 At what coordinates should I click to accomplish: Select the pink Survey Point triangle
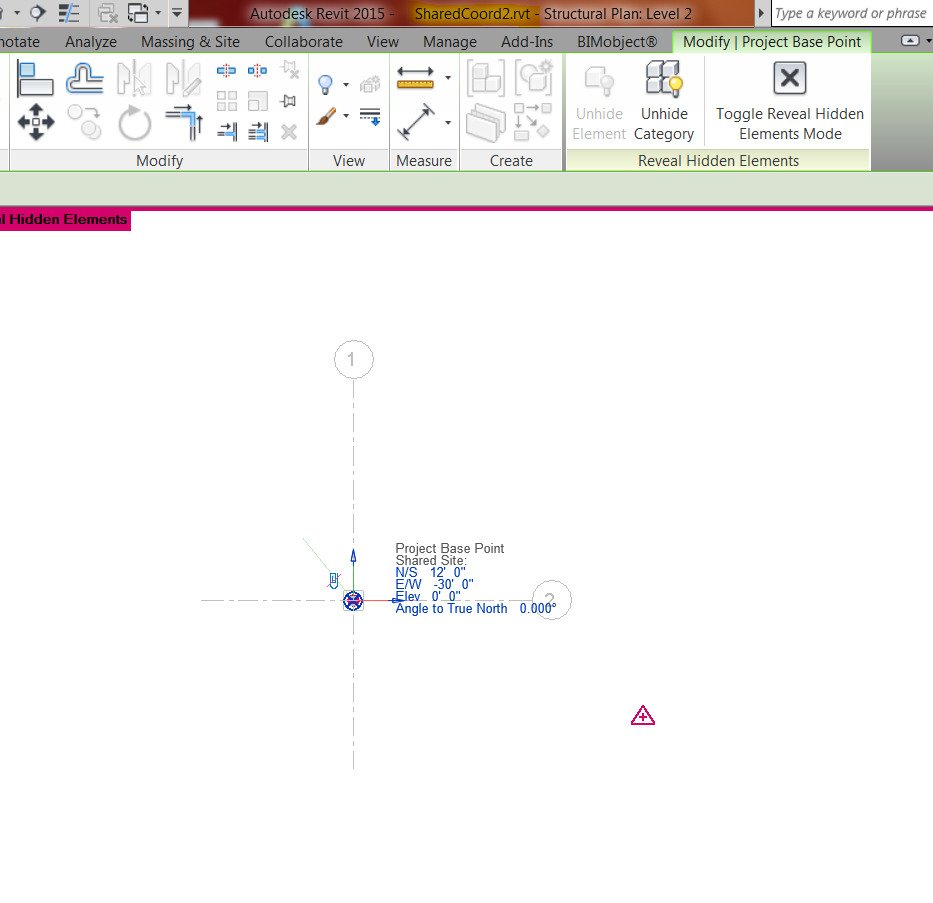point(643,716)
